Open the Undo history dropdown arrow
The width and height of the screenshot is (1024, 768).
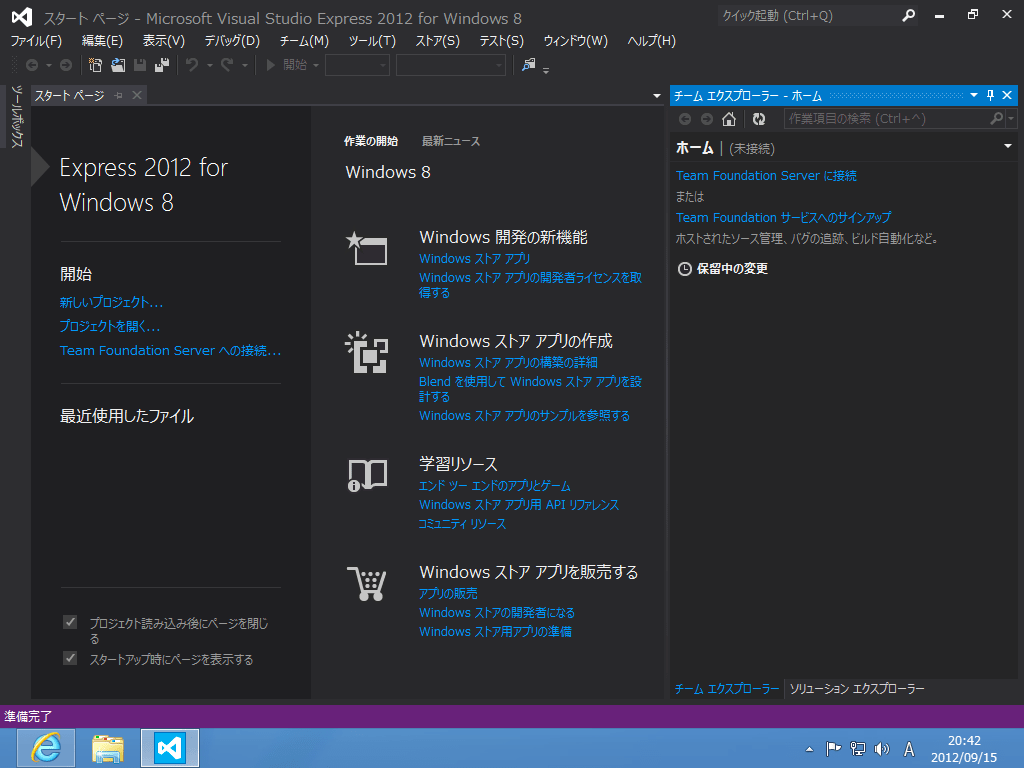point(210,65)
